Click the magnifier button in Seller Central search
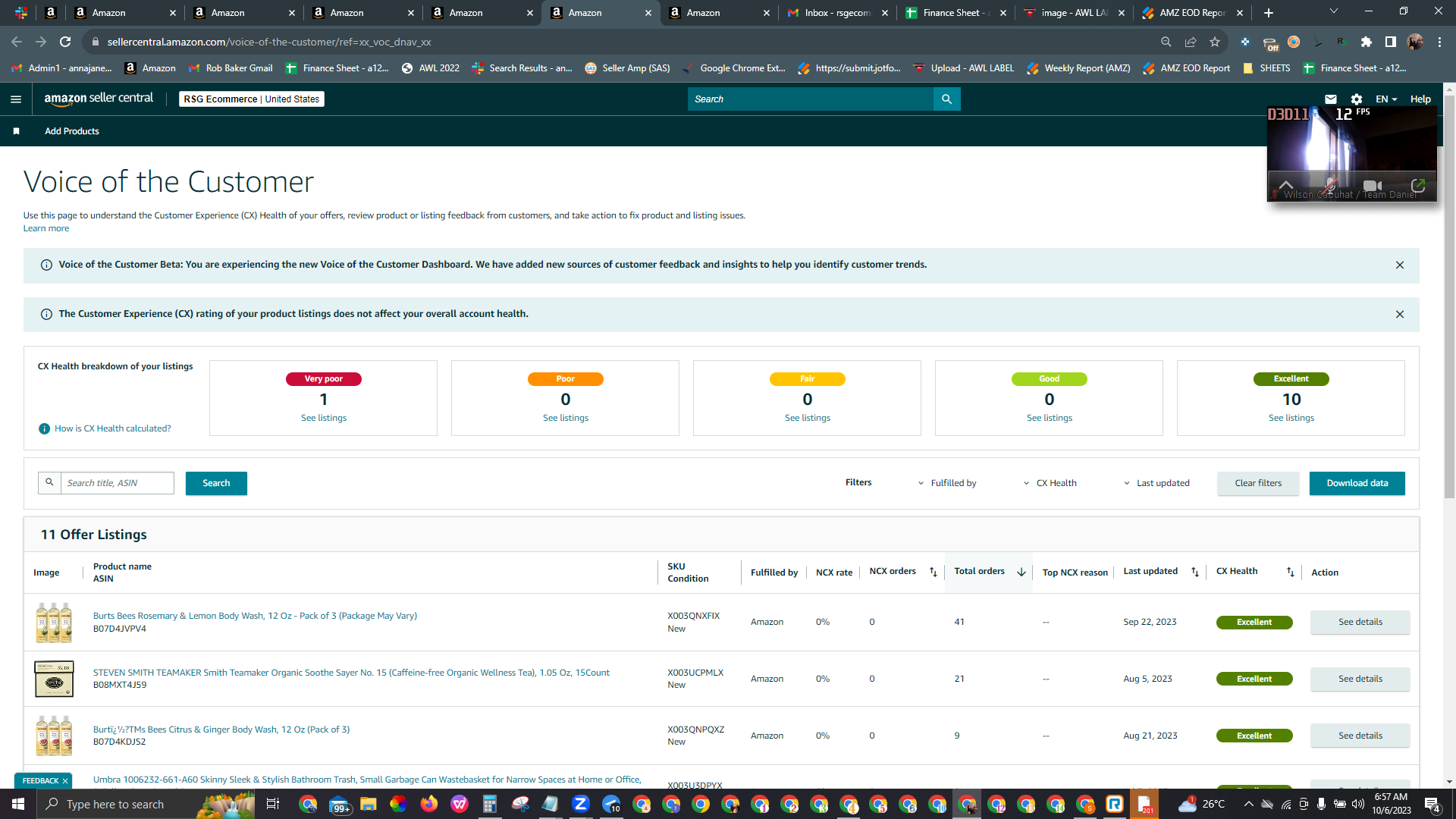Image resolution: width=1456 pixels, height=819 pixels. pos(946,99)
